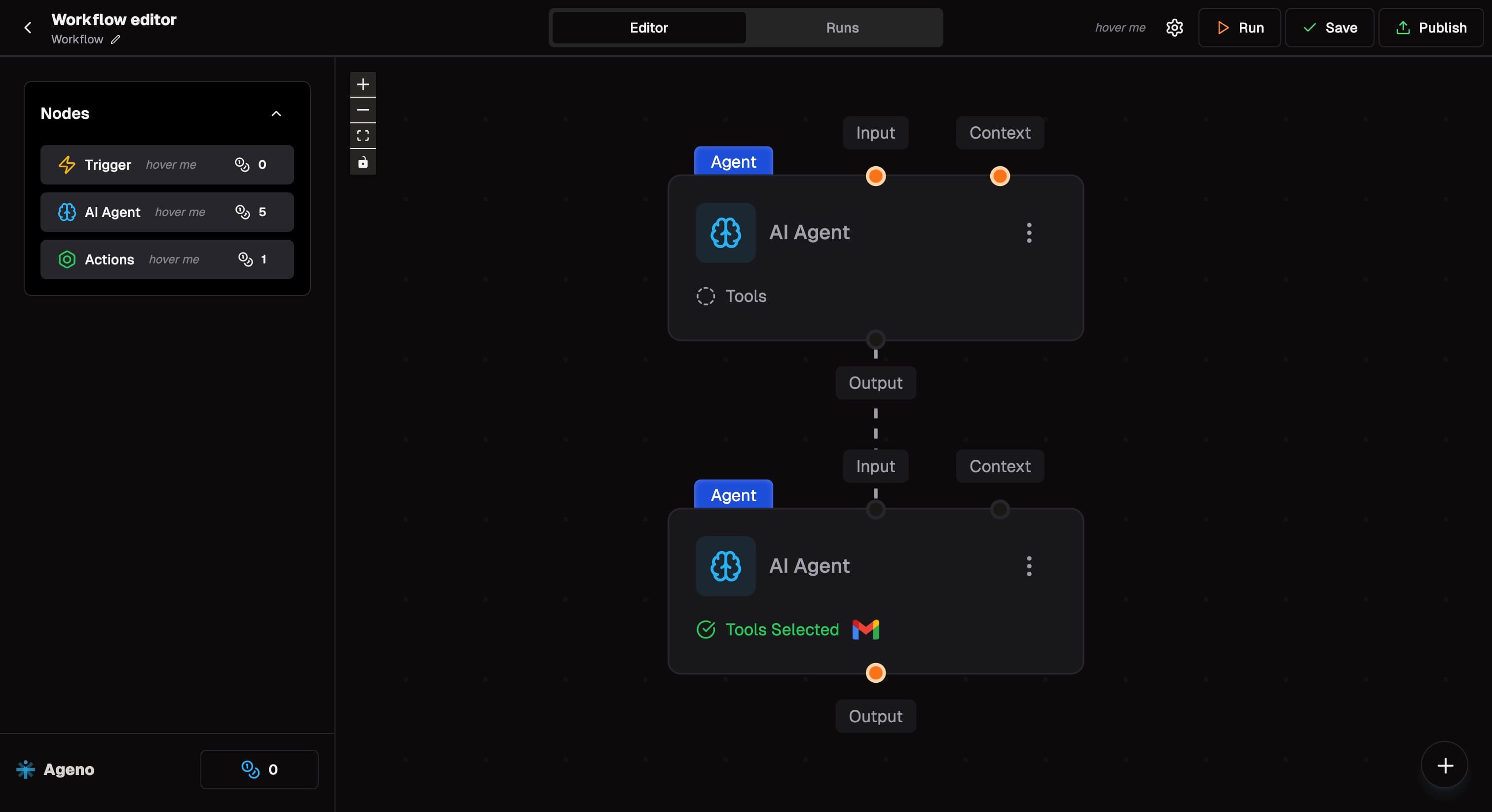Click the green check icon by Tools Selected

coord(705,629)
